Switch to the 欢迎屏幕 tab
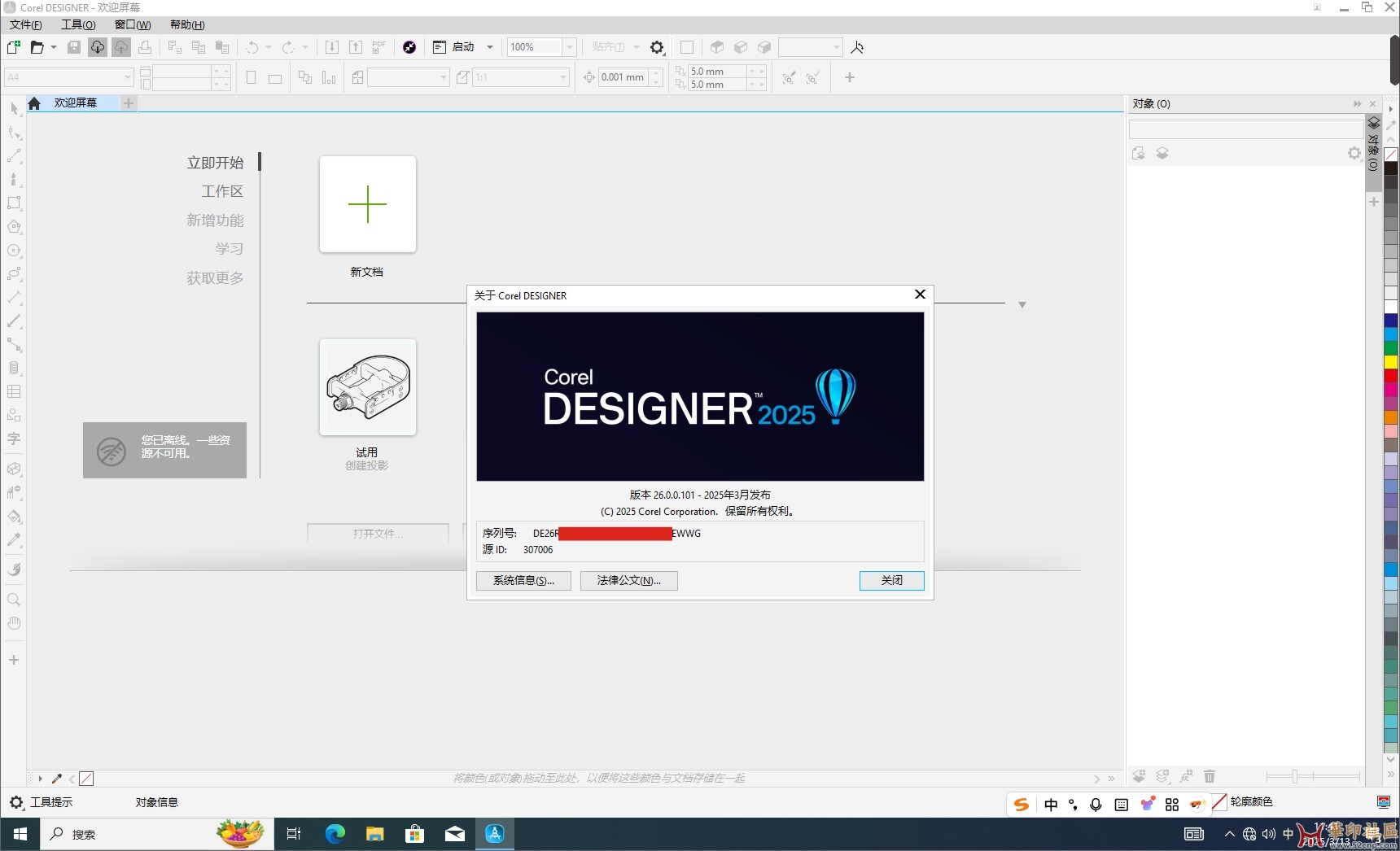The width and height of the screenshot is (1400, 851). [76, 103]
